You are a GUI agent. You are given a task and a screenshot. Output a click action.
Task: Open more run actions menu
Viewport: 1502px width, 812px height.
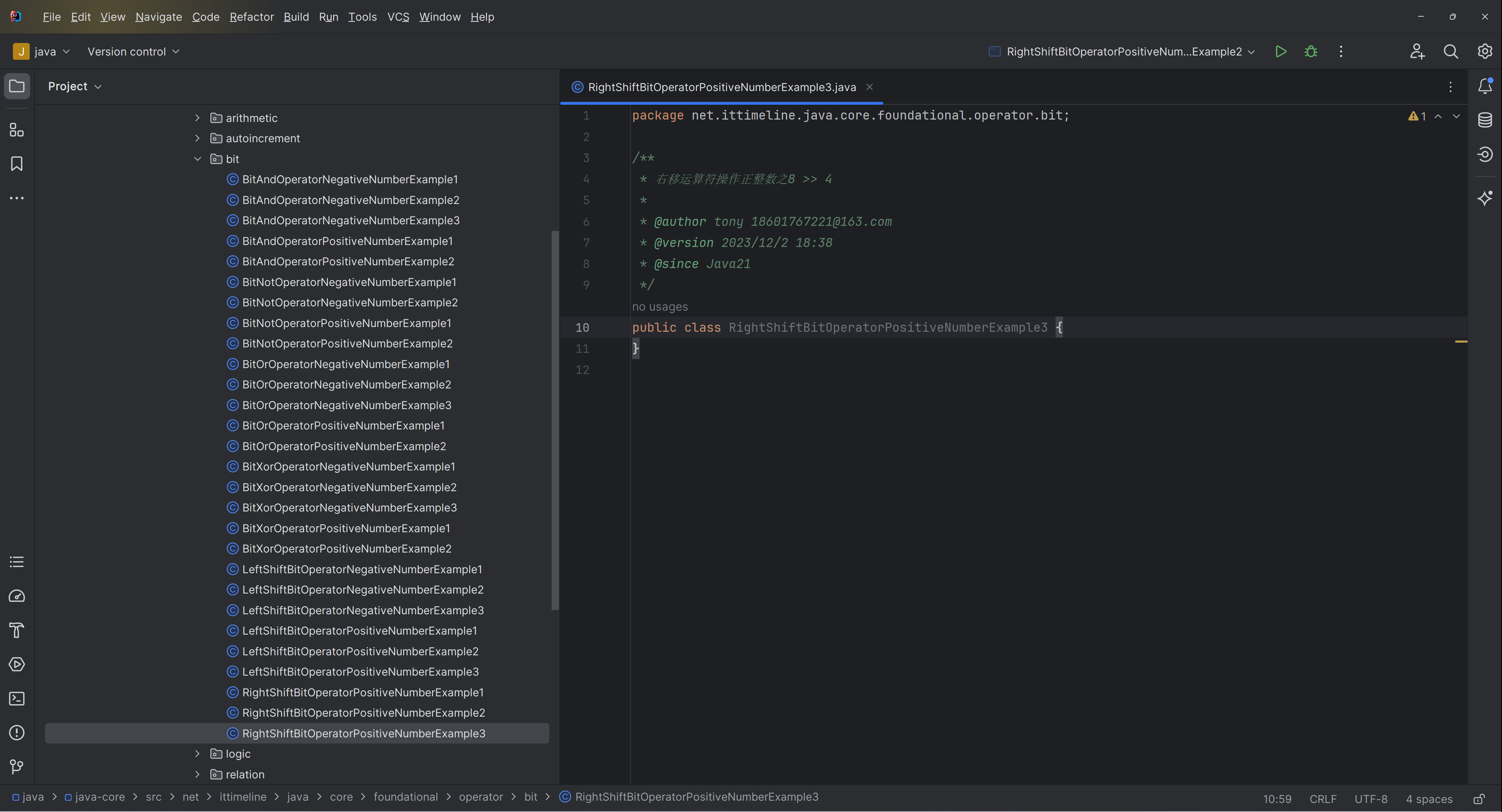1341,51
